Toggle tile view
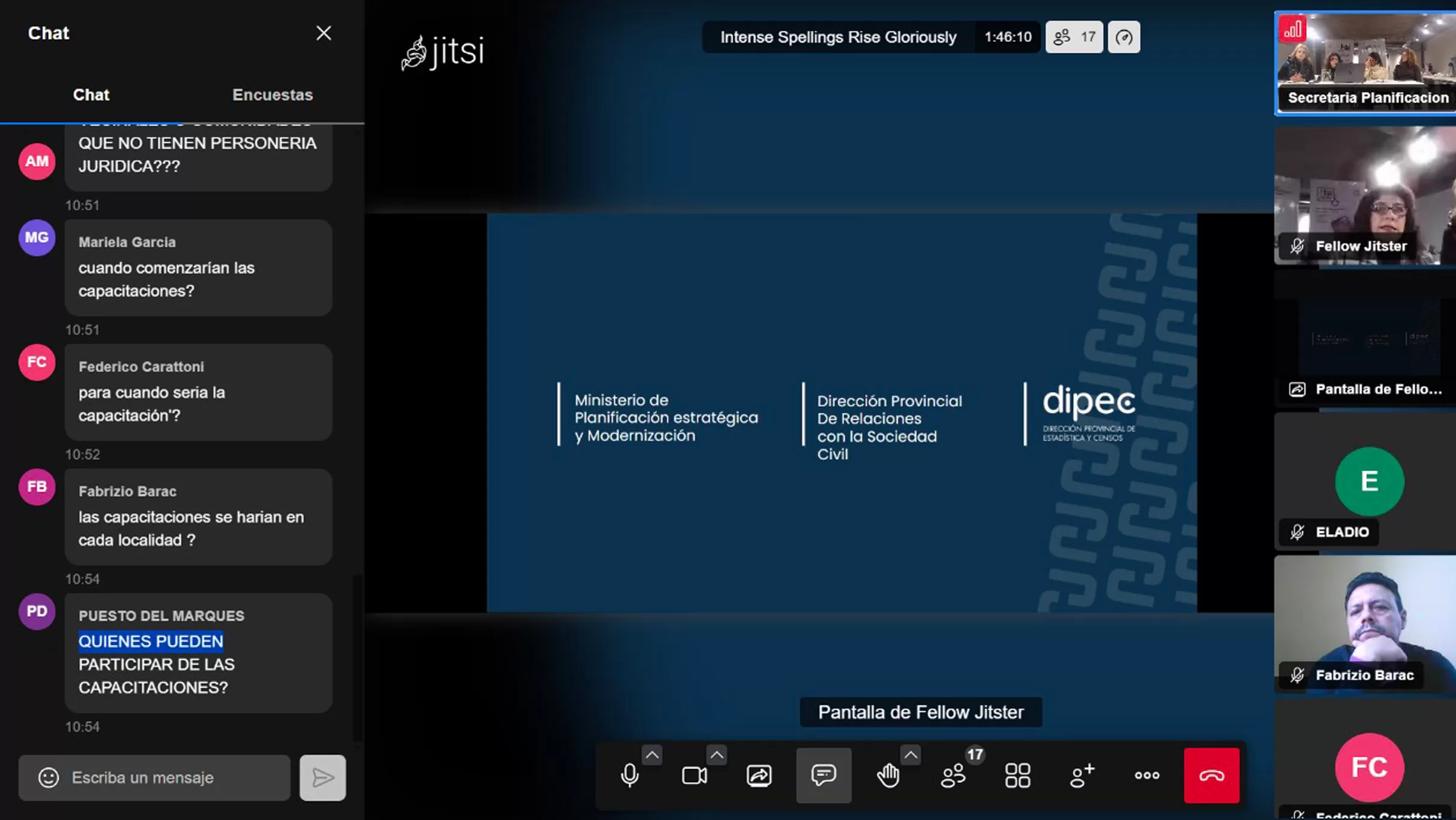The width and height of the screenshot is (1456, 820). point(1018,775)
